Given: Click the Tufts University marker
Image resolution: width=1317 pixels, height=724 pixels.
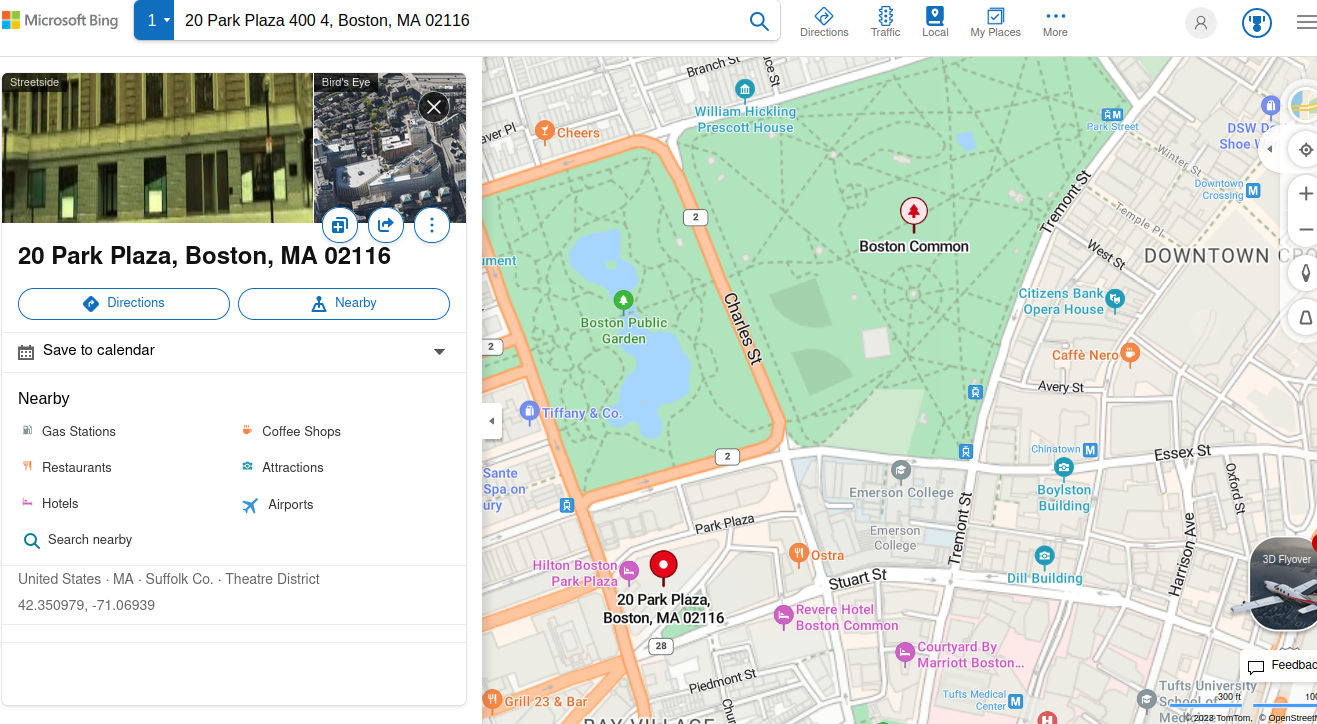Looking at the screenshot, I should pos(1147,698).
